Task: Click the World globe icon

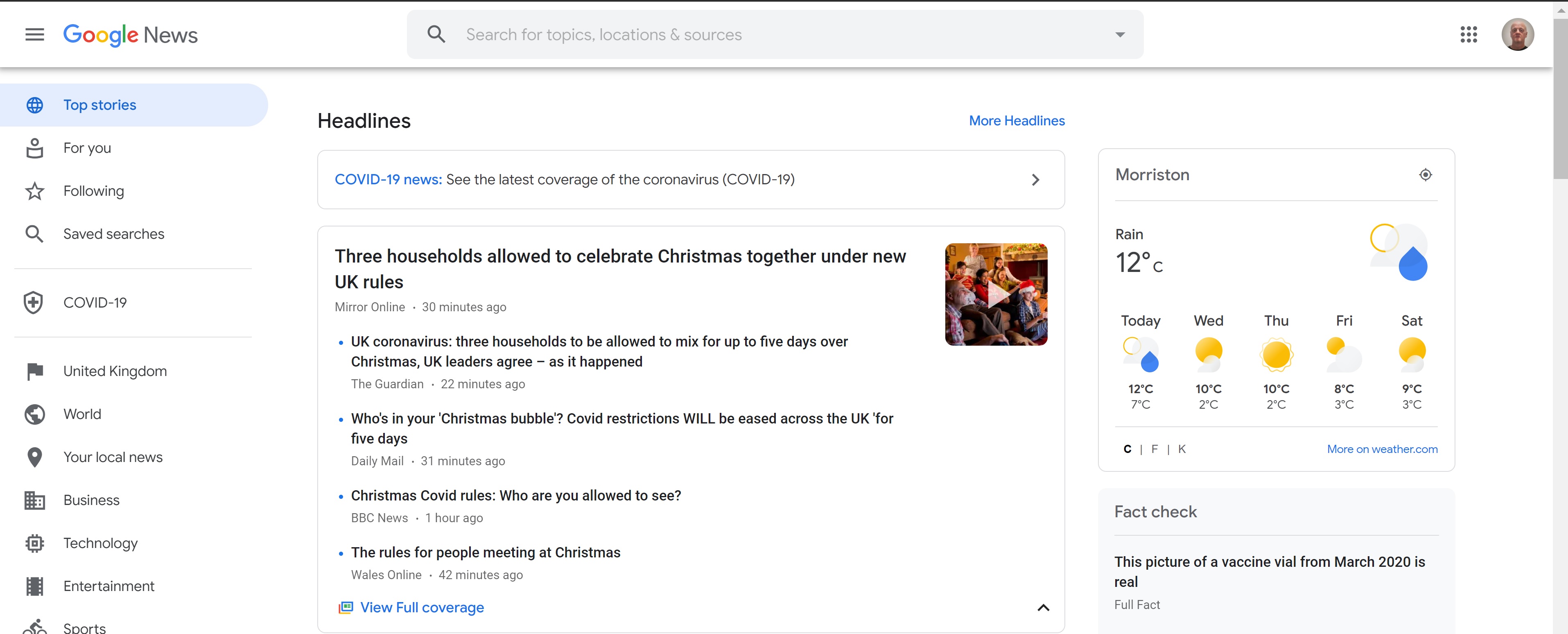Action: 34,414
